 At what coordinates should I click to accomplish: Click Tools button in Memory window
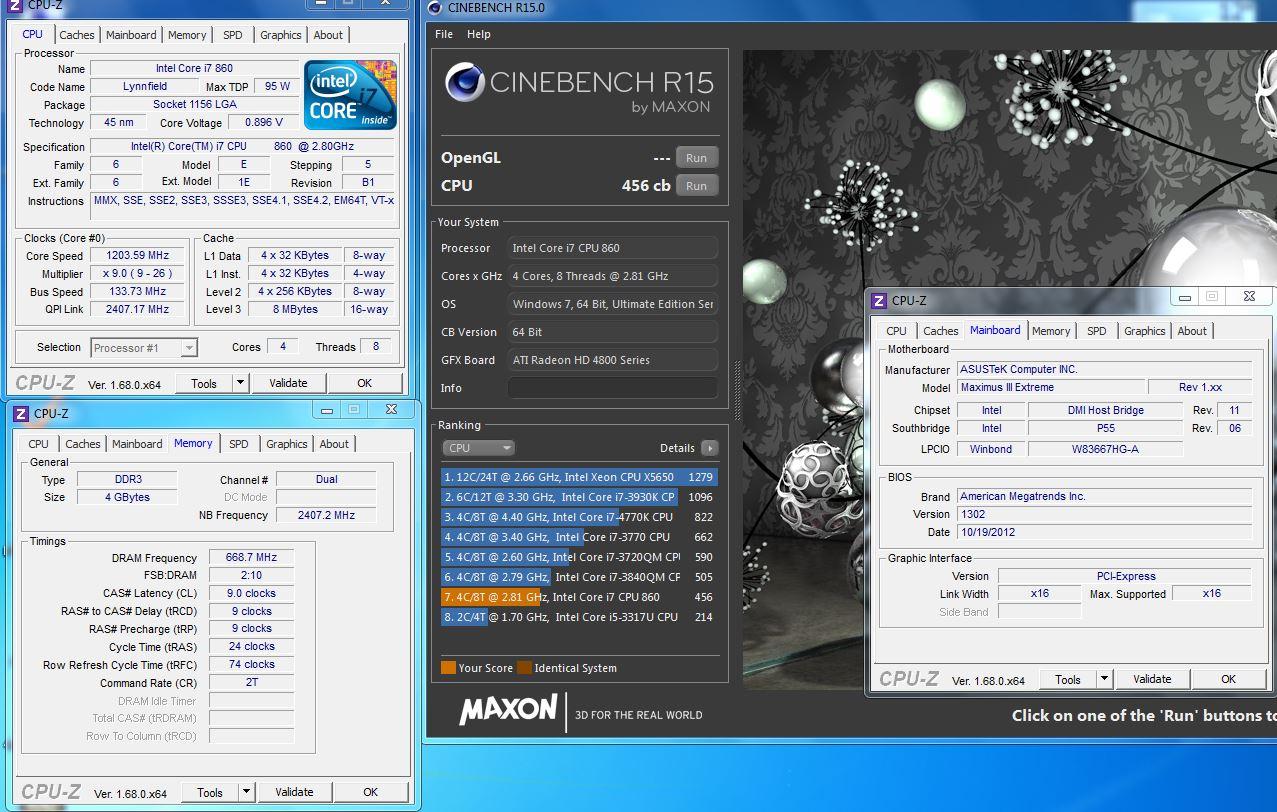coord(210,792)
